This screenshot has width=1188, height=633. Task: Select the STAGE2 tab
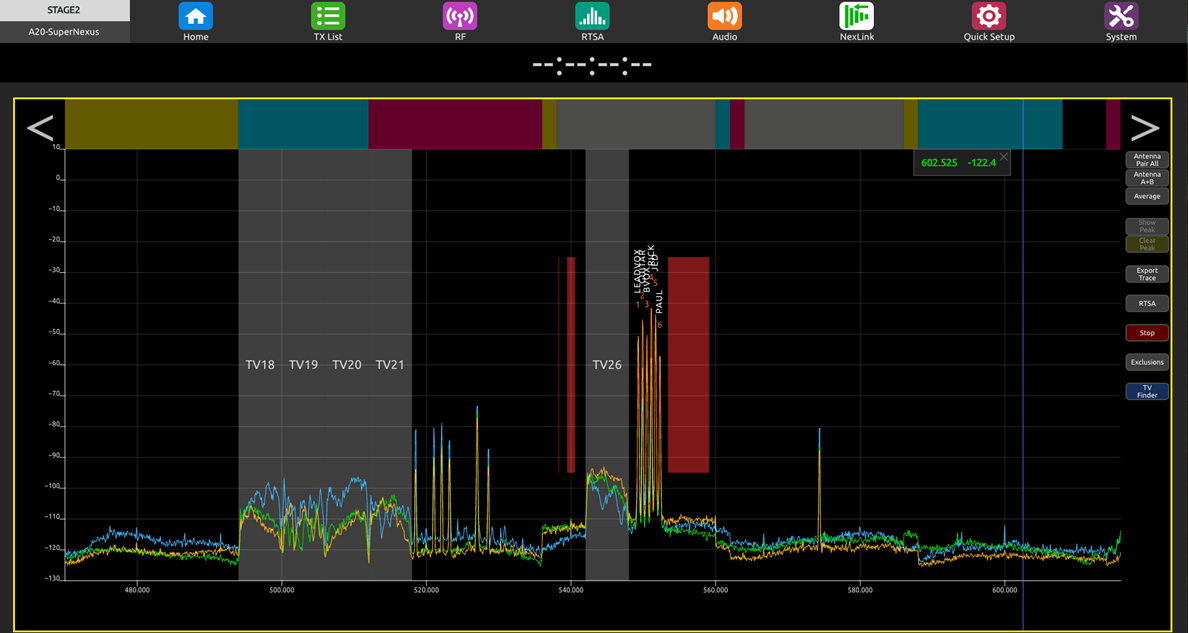[64, 11]
